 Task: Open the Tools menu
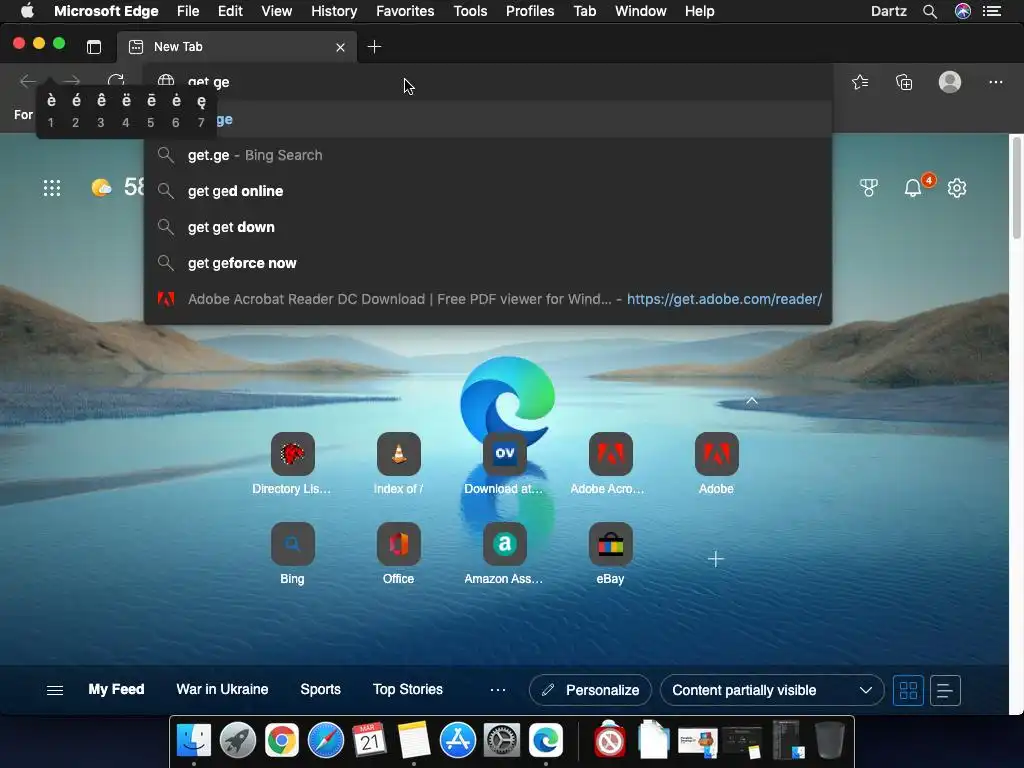(470, 11)
